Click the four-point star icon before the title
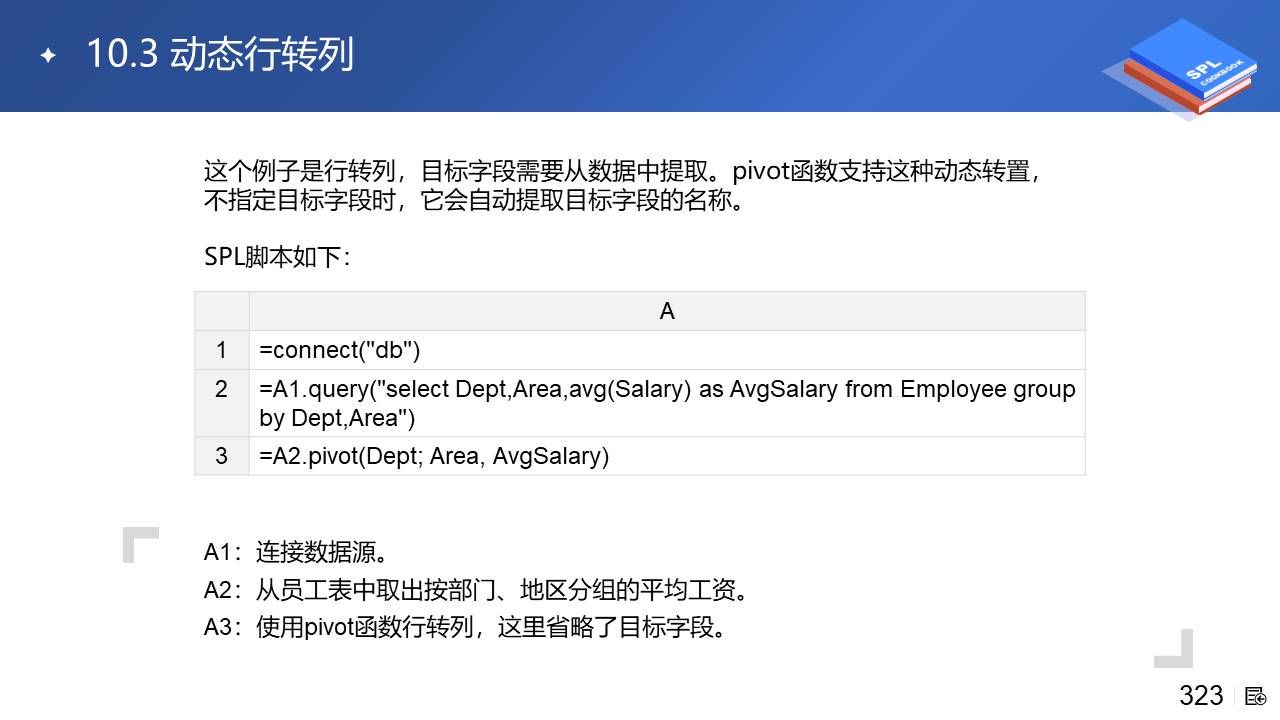This screenshot has width=1280, height=720. point(48,55)
